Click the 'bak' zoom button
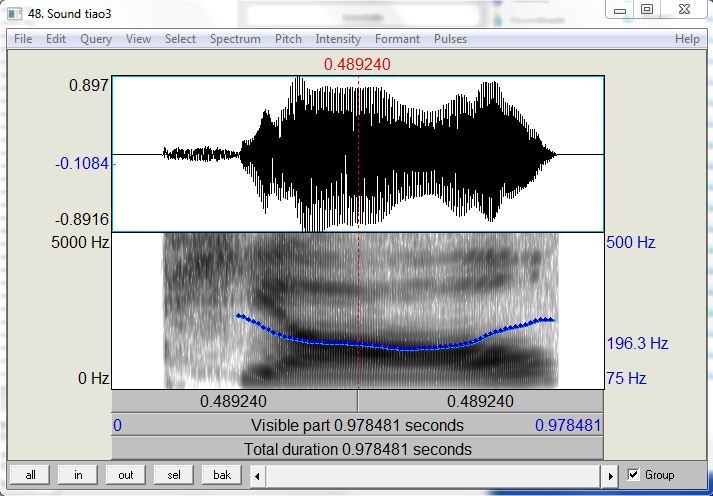This screenshot has height=496, width=713. 222,475
